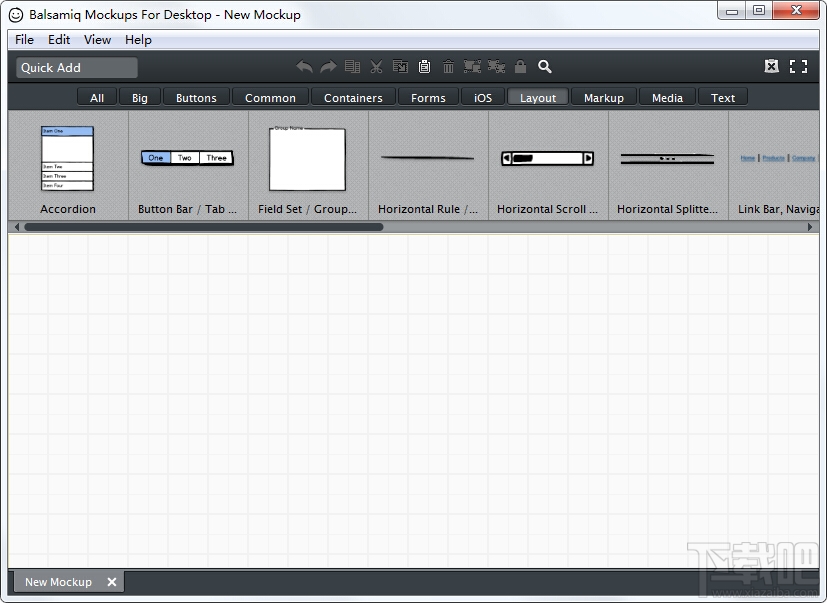This screenshot has height=603, width=827.
Task: Switch to the New Mockup tab
Action: coord(58,582)
